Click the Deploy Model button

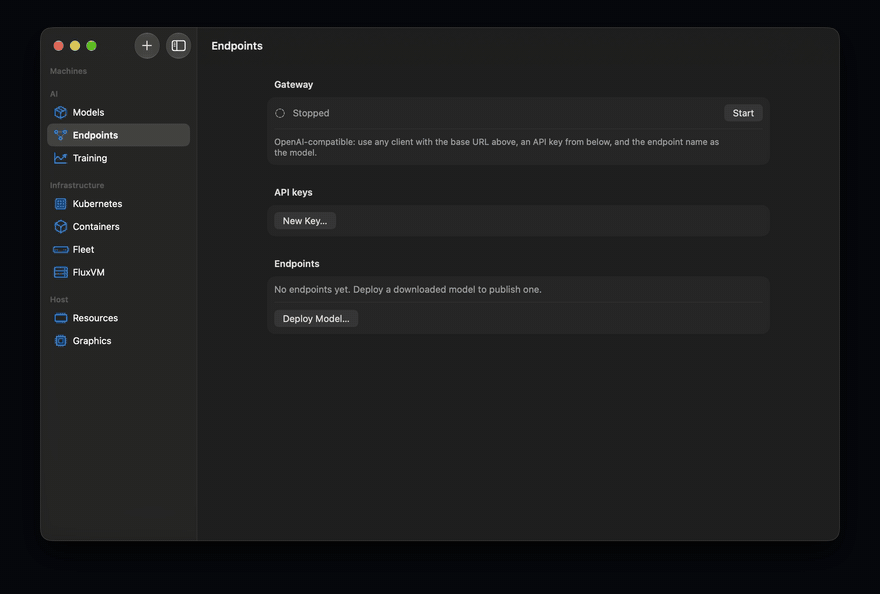(316, 318)
